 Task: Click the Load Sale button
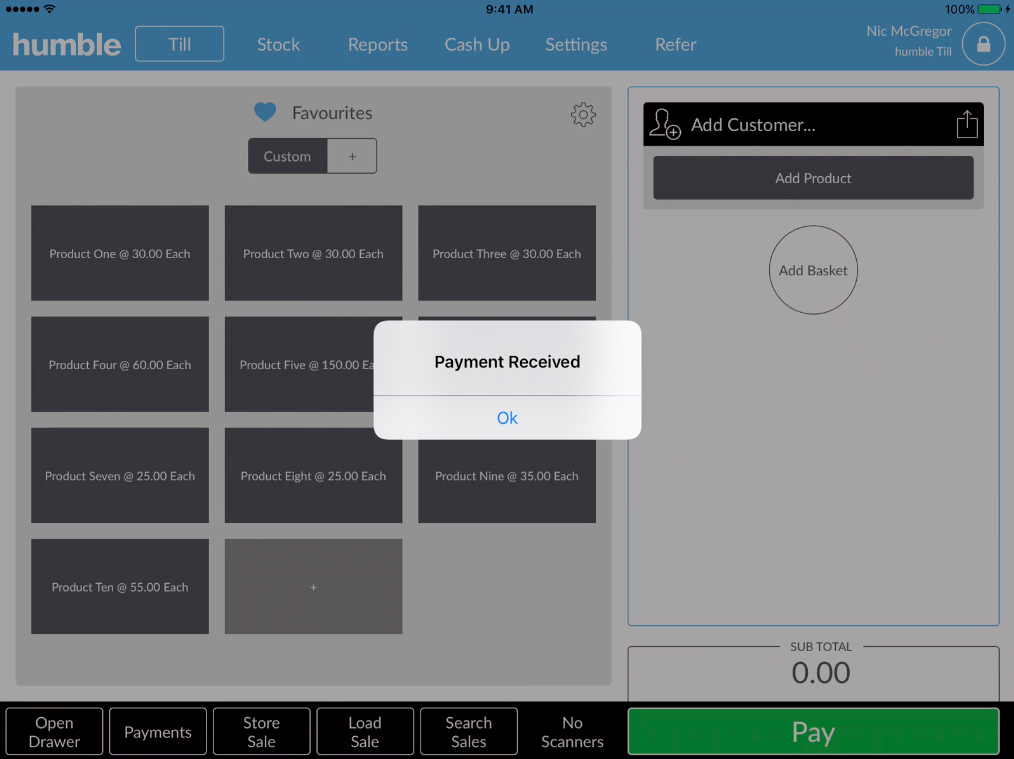tap(365, 732)
